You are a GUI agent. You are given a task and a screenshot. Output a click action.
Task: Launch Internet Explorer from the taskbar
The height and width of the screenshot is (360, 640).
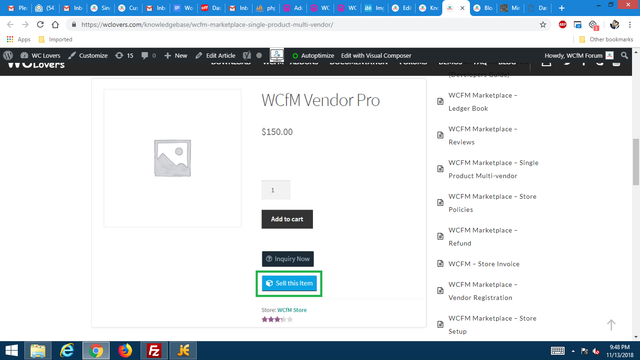tap(67, 351)
